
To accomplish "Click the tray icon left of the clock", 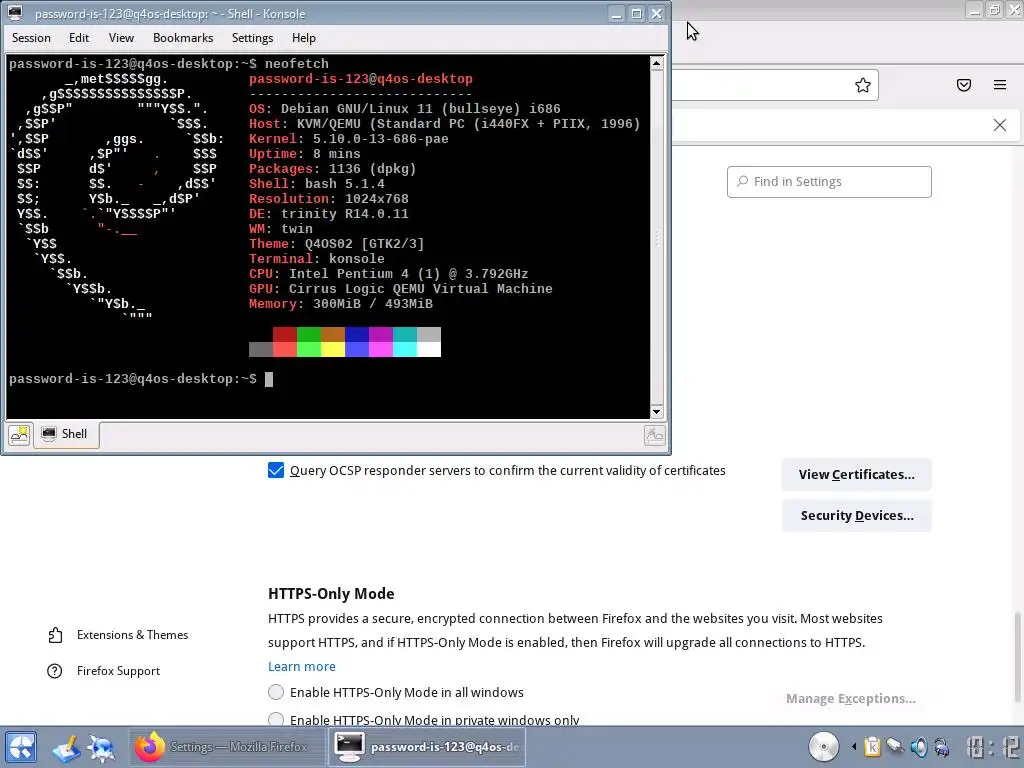I will click(942, 746).
